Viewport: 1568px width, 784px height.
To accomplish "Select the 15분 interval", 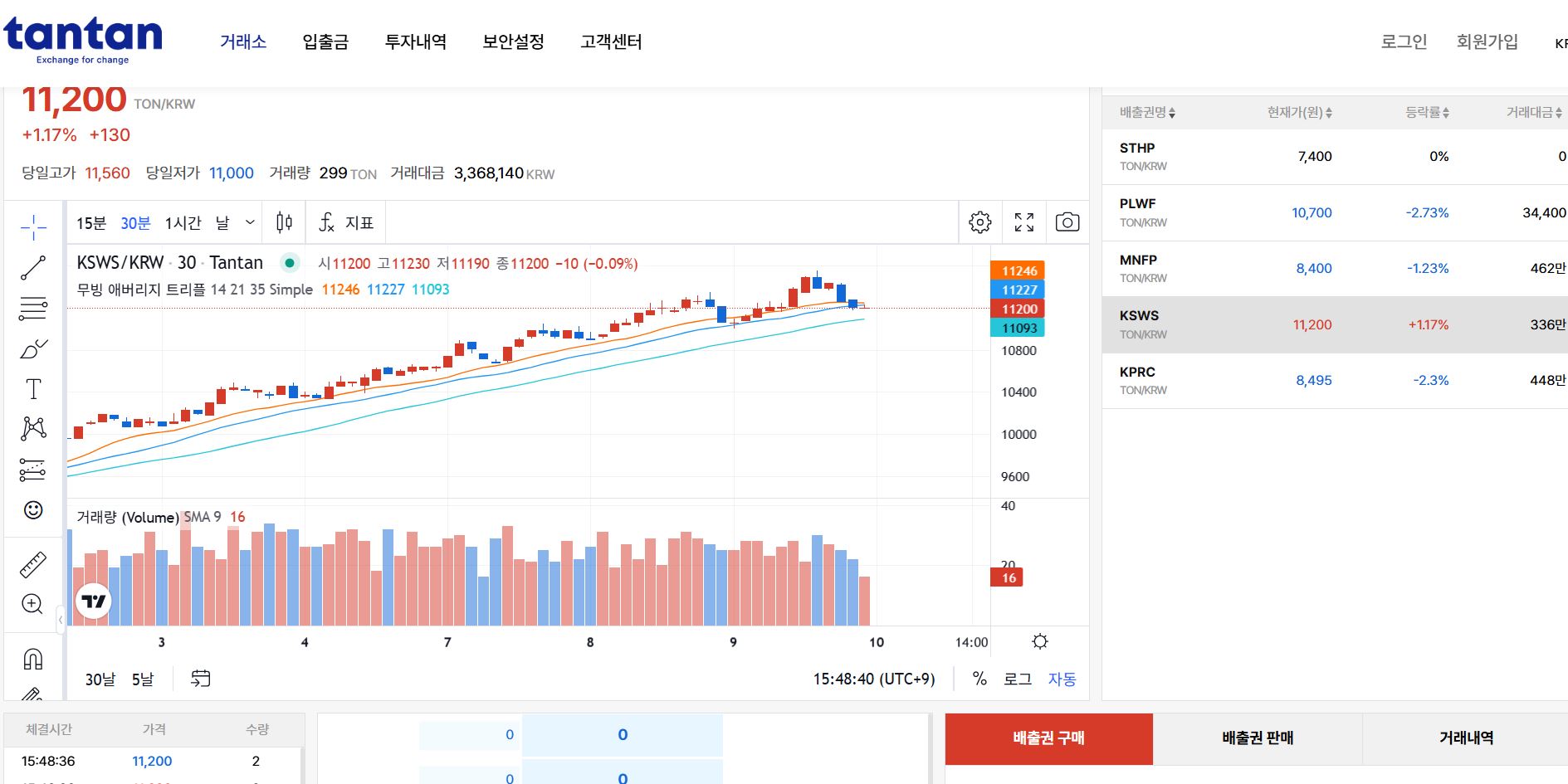I will tap(91, 223).
